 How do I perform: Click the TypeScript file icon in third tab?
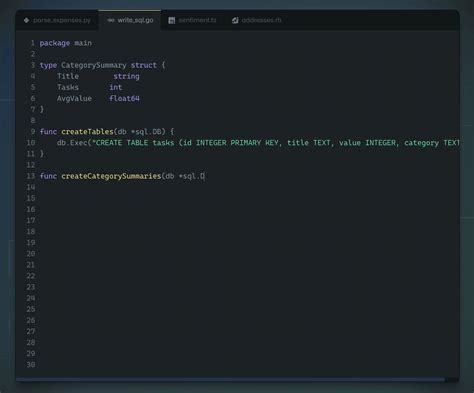pyautogui.click(x=171, y=20)
